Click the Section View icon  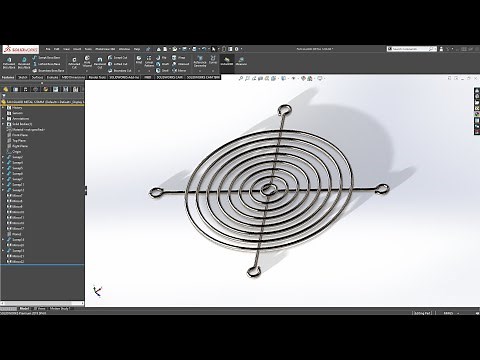coord(261,79)
